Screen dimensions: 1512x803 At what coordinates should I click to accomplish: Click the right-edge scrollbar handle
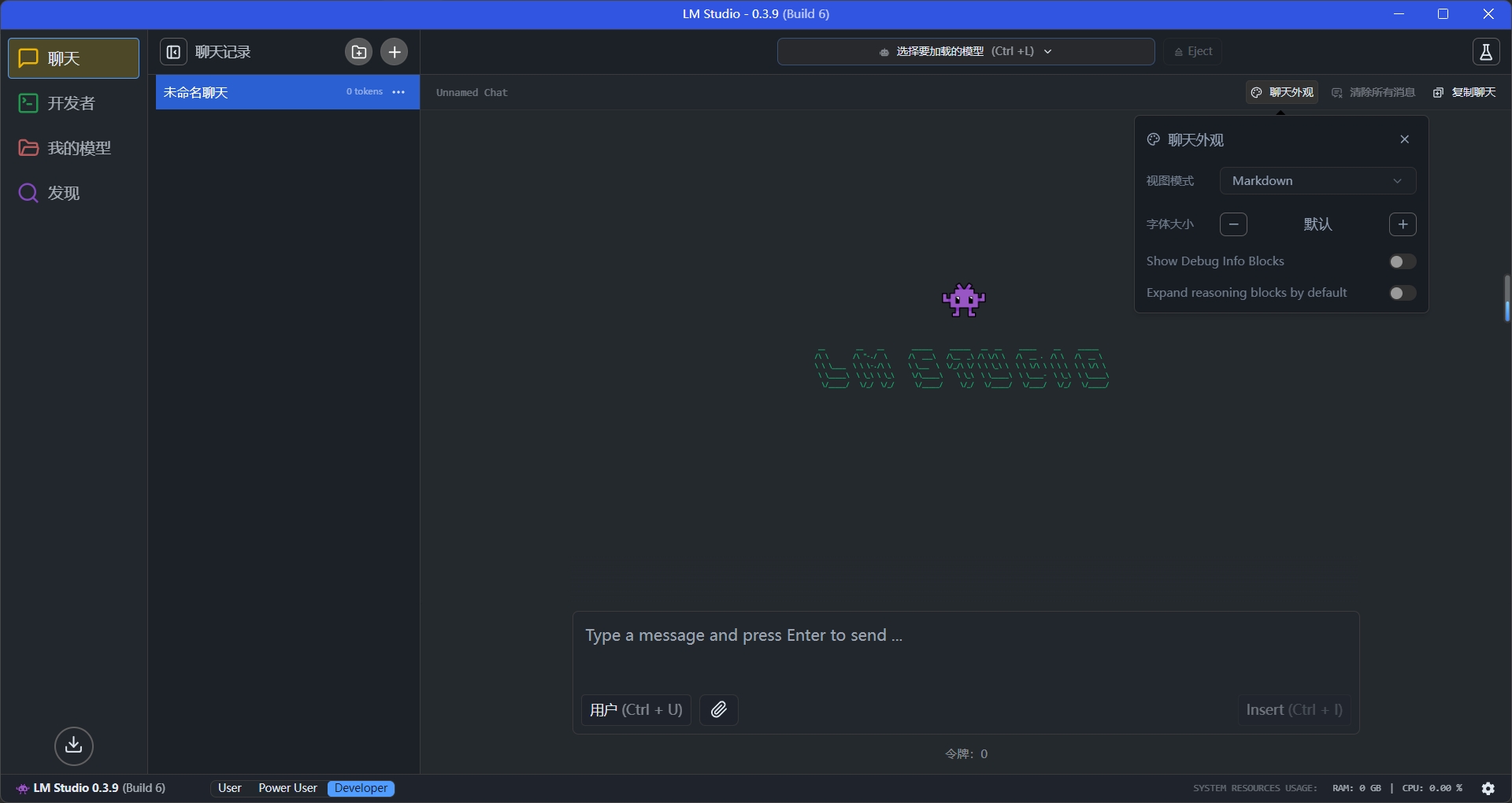(x=1506, y=298)
